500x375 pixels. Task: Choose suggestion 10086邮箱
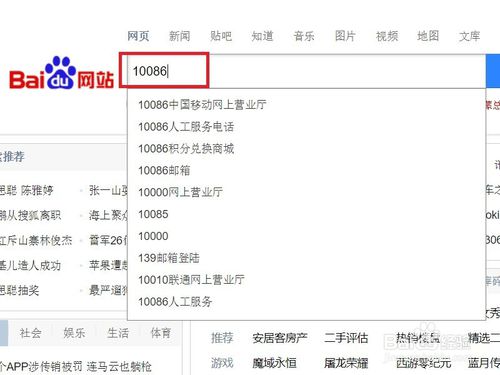(164, 170)
